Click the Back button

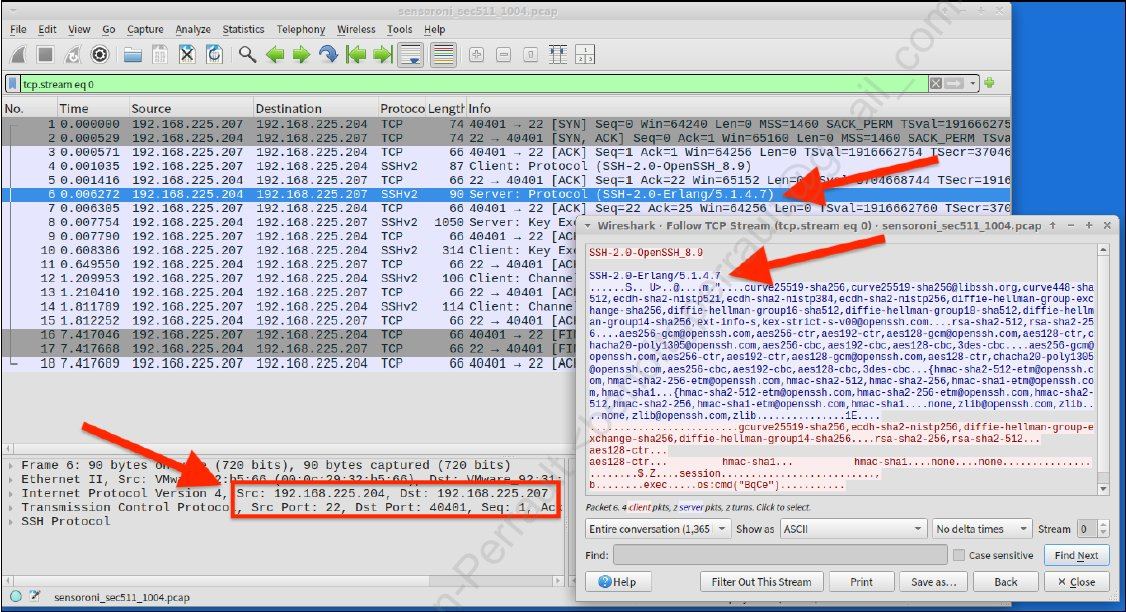point(1005,582)
